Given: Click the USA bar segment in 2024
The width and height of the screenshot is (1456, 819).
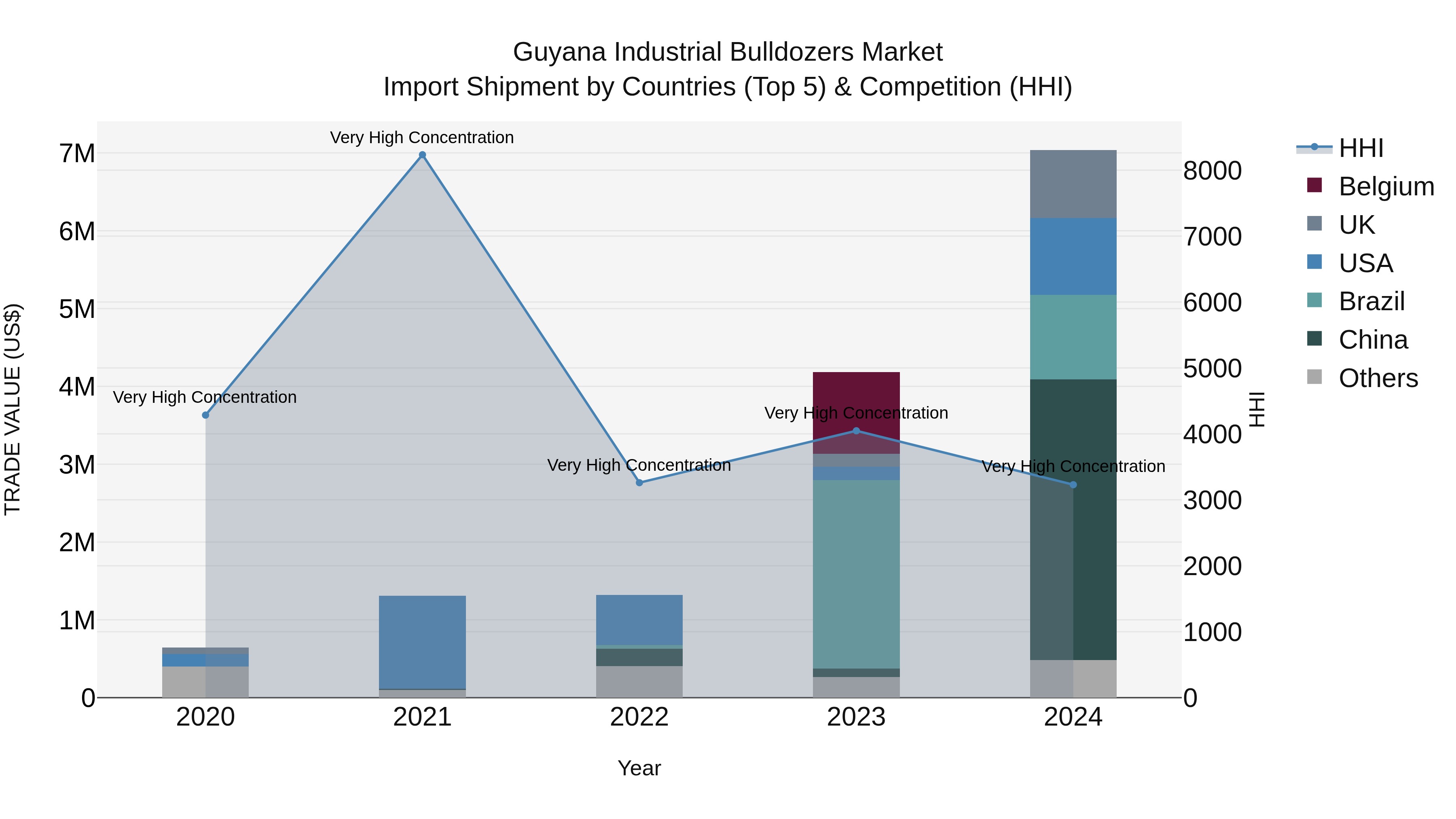Looking at the screenshot, I should [x=1073, y=256].
